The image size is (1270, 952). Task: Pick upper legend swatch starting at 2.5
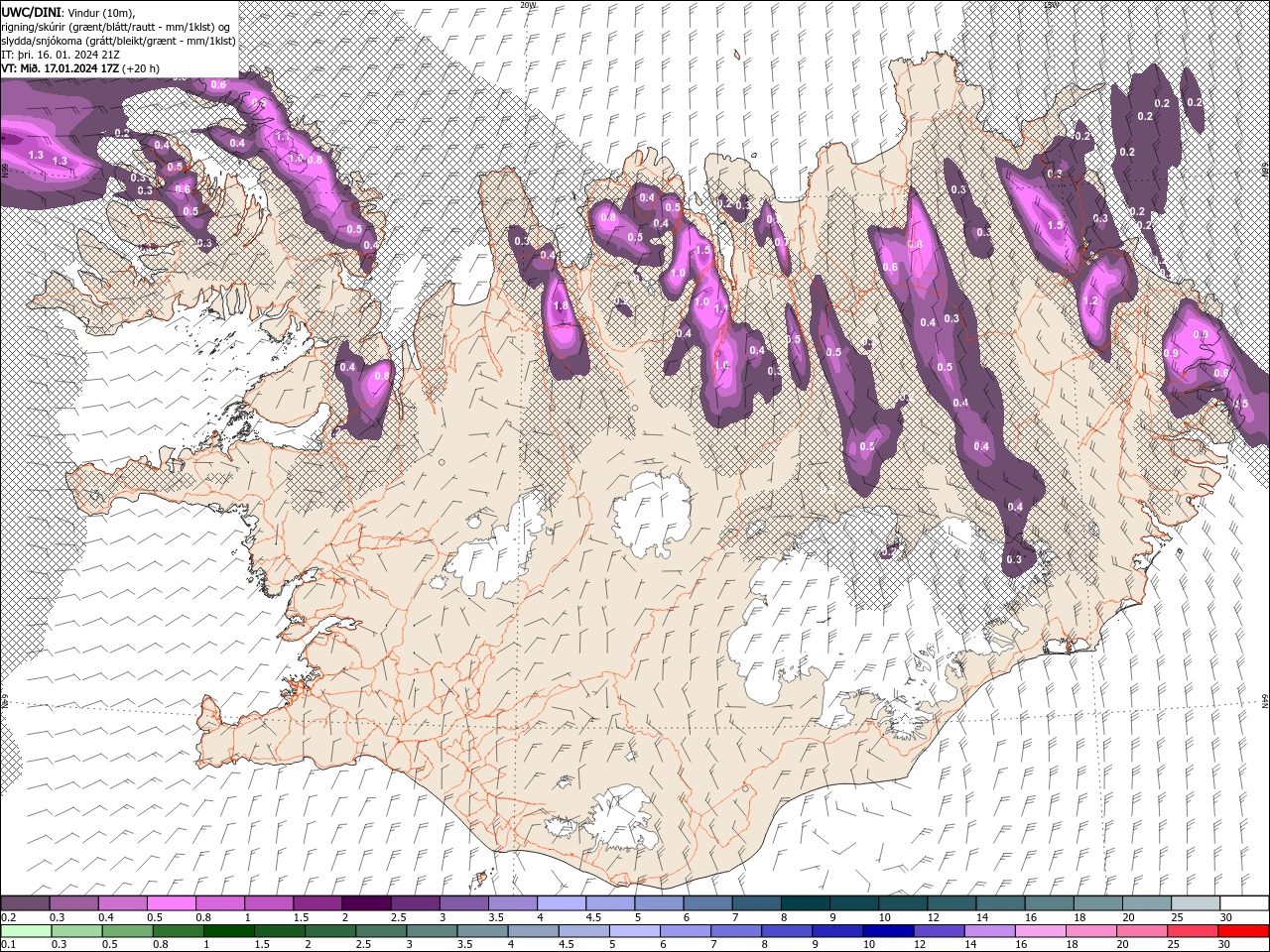[414, 903]
